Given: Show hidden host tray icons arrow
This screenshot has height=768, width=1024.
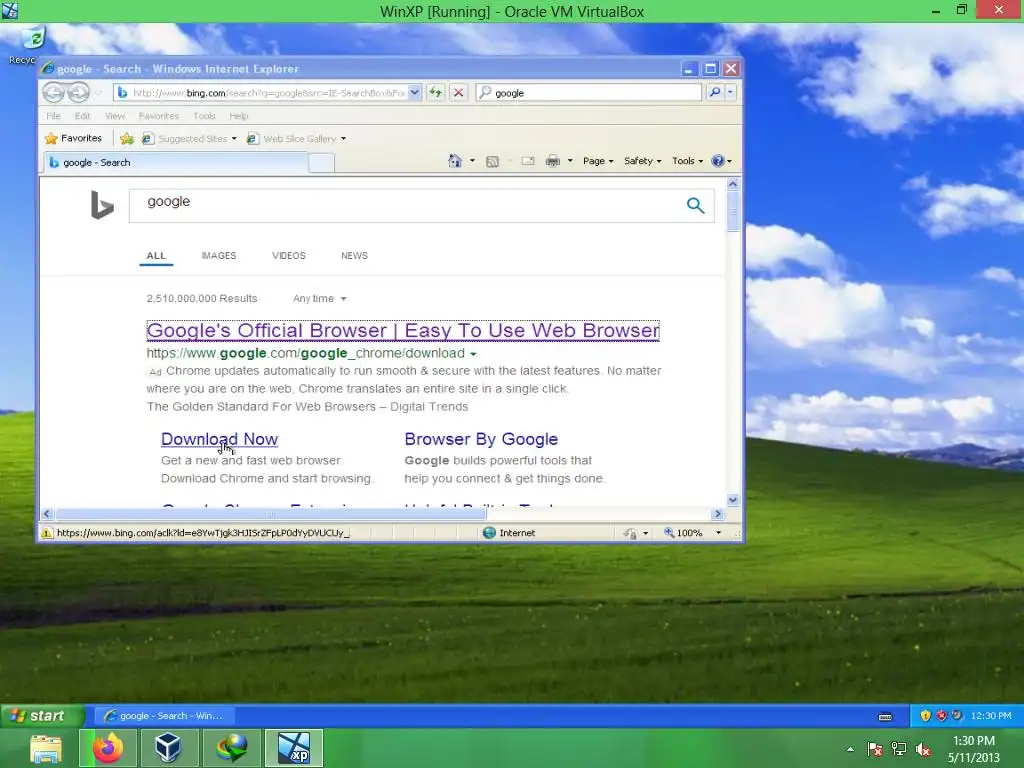Looking at the screenshot, I should (x=850, y=749).
